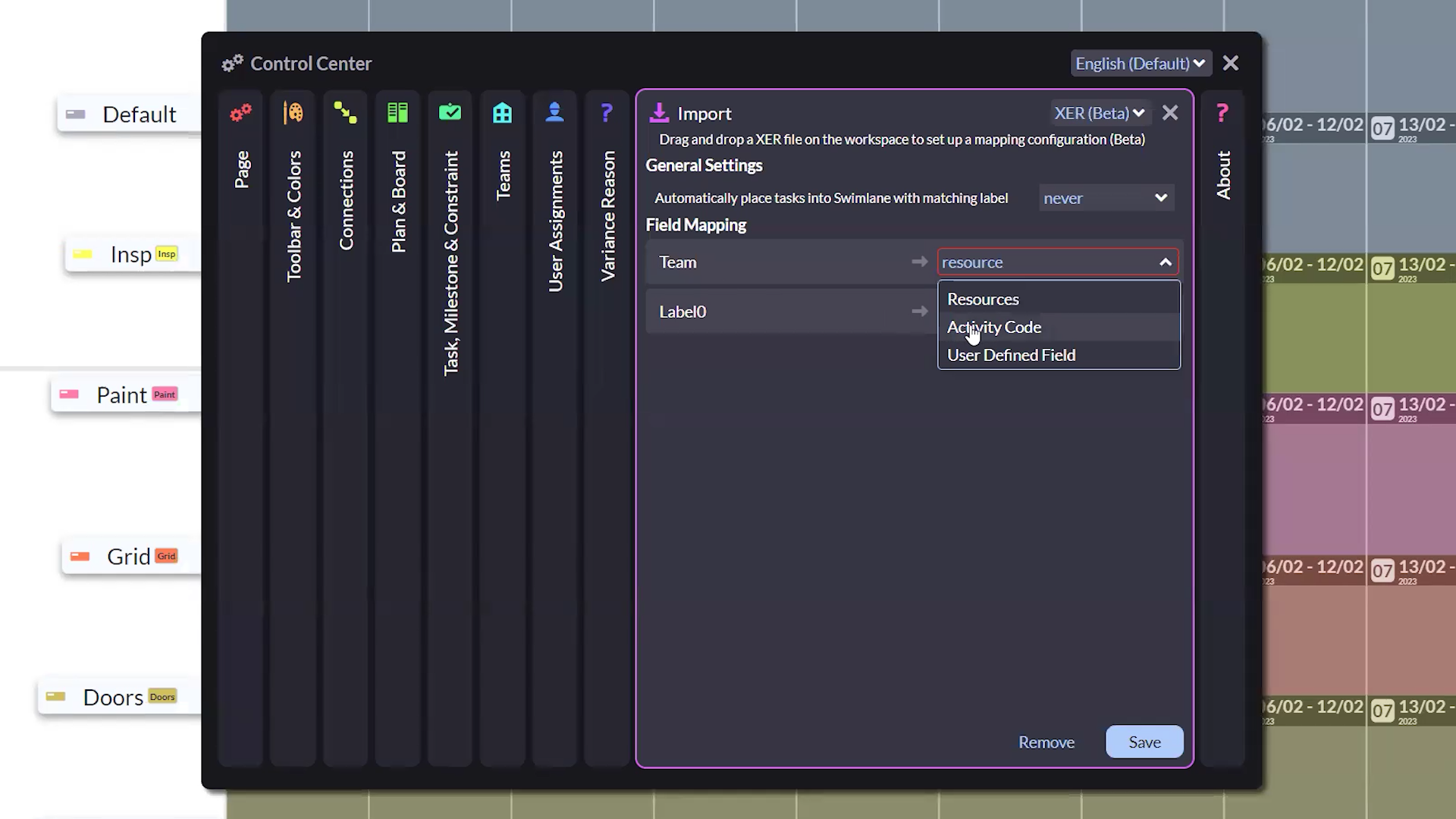
Task: Click the Remove link
Action: (1046, 742)
